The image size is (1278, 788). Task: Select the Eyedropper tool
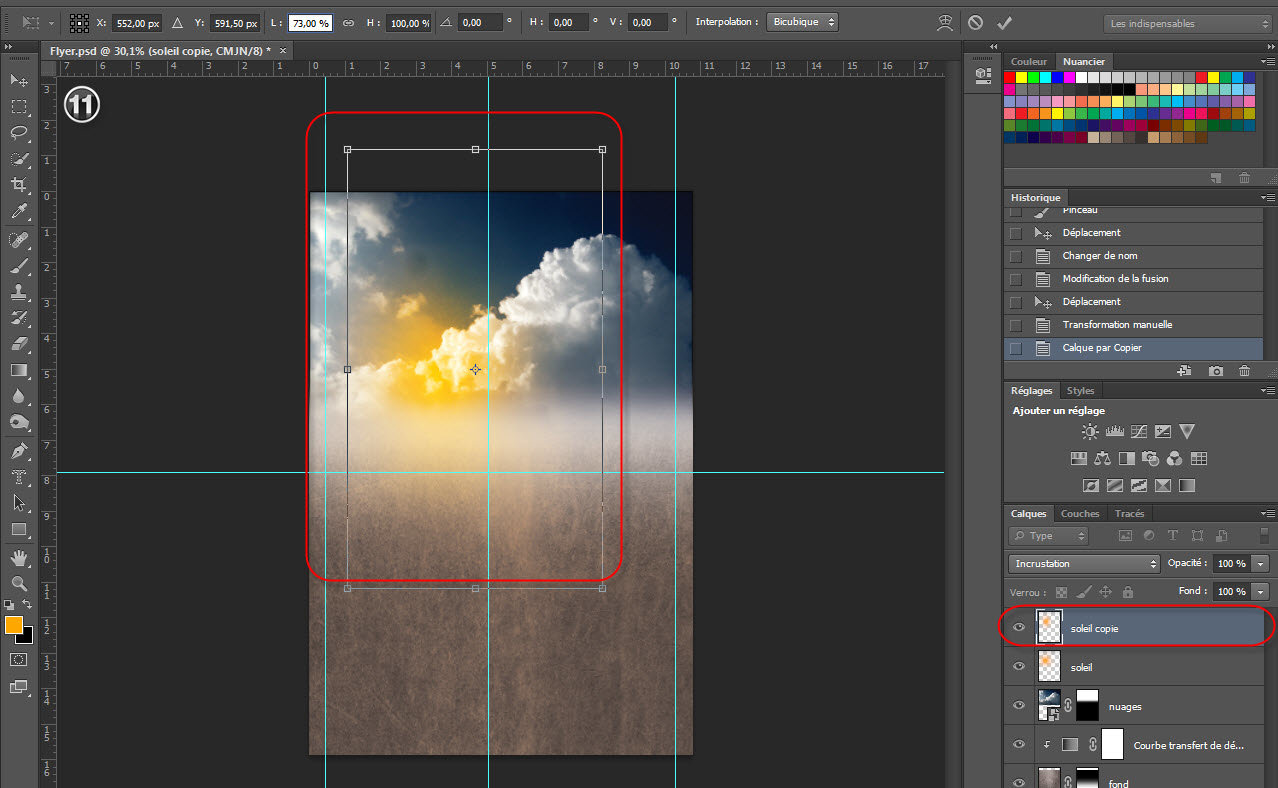click(x=19, y=211)
